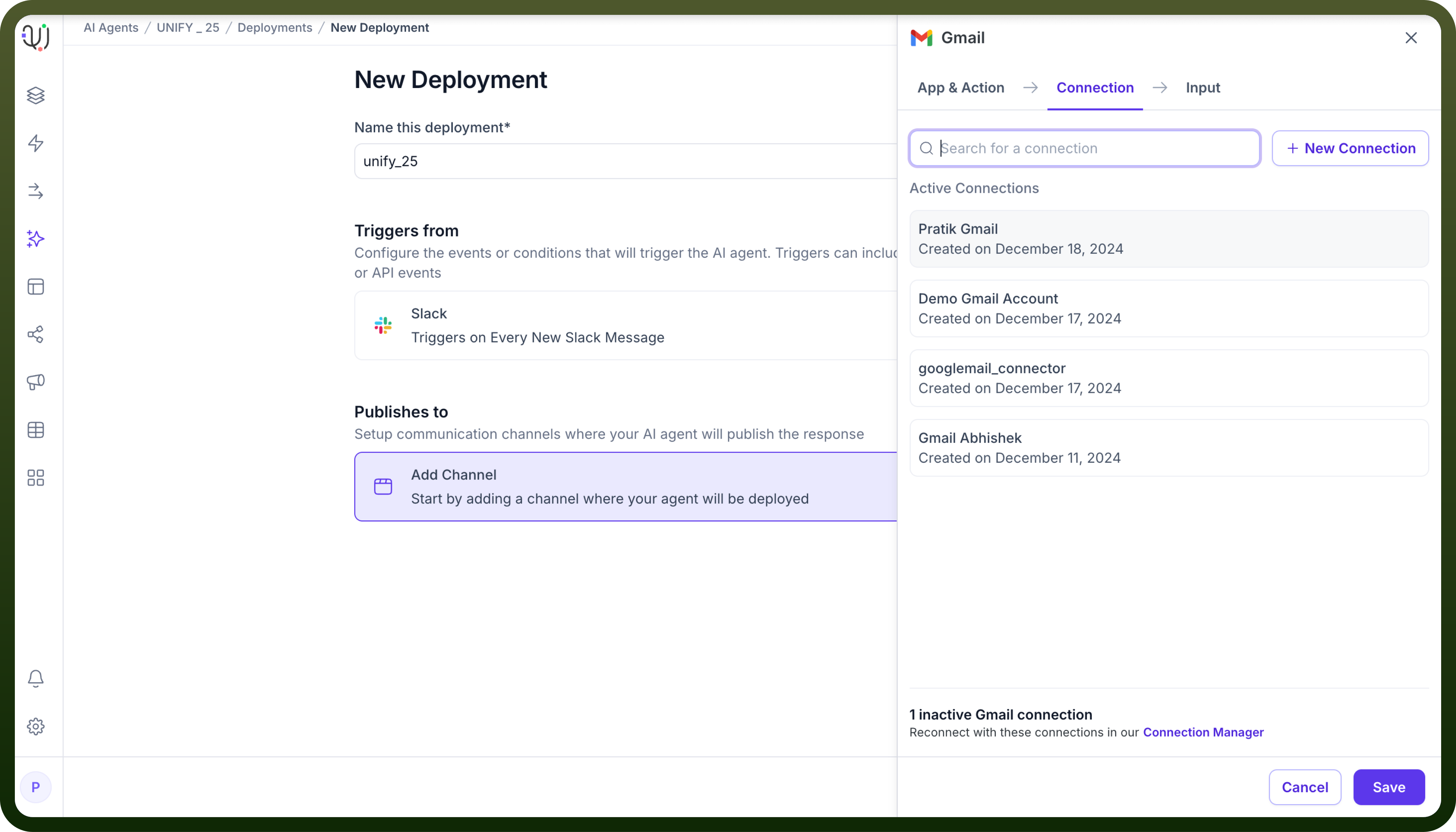Click the deployment name field
This screenshot has height=832, width=1456.
[625, 161]
